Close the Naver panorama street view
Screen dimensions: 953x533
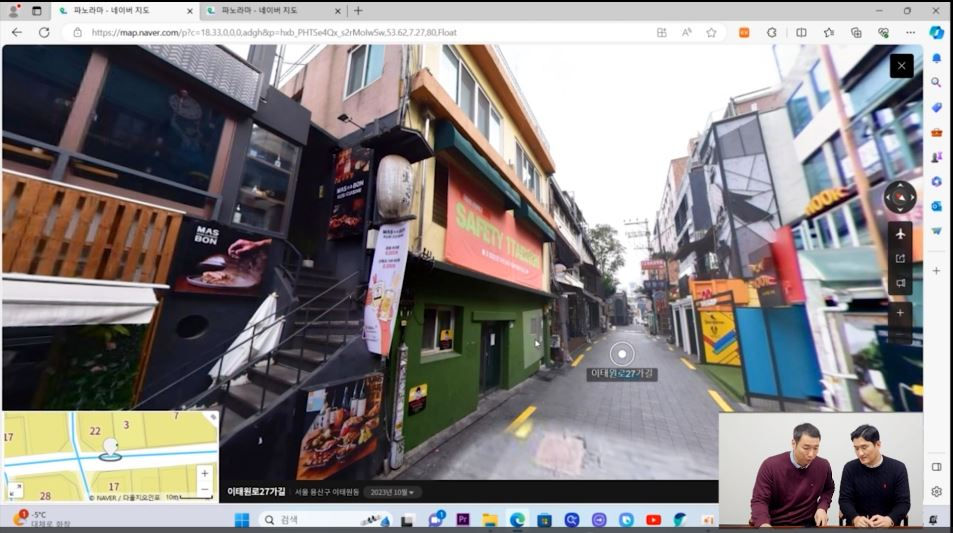[x=901, y=66]
